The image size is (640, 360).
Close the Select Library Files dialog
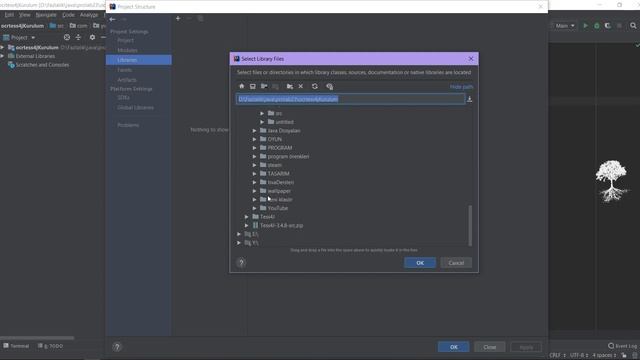tap(471, 59)
